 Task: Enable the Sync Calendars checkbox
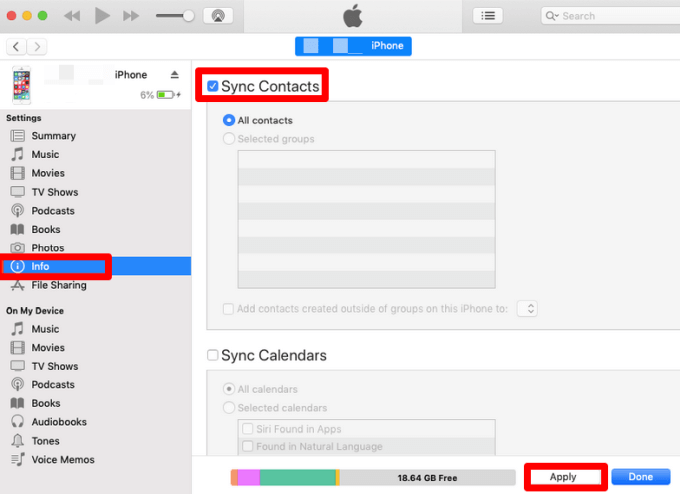pyautogui.click(x=212, y=355)
